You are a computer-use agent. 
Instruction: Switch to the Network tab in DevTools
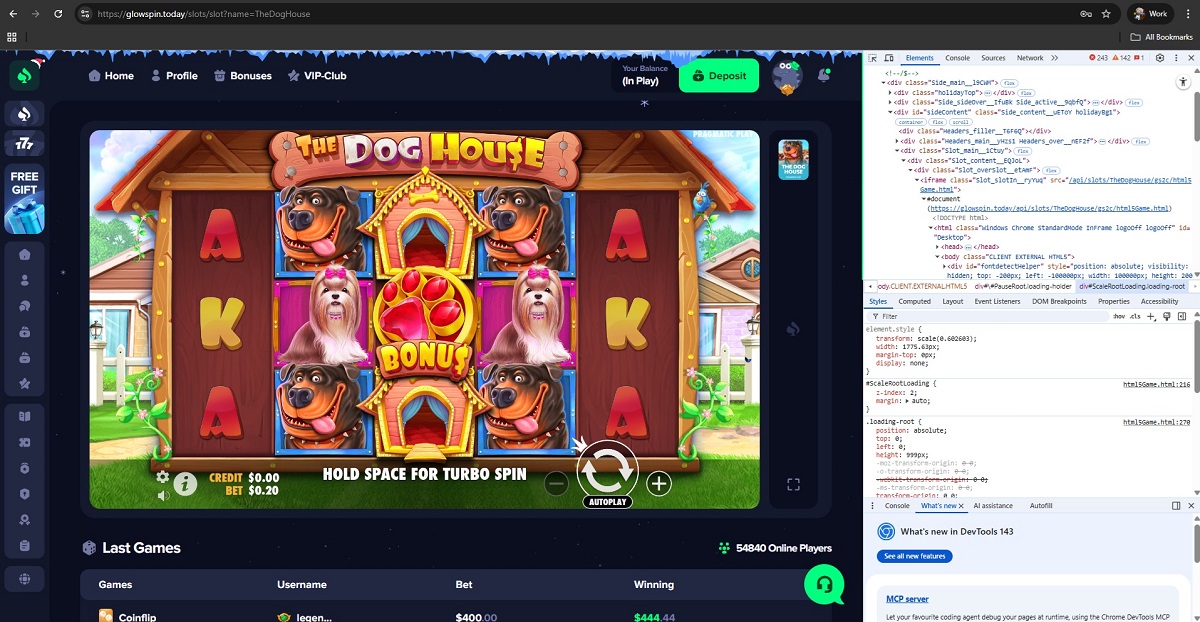click(x=1030, y=58)
